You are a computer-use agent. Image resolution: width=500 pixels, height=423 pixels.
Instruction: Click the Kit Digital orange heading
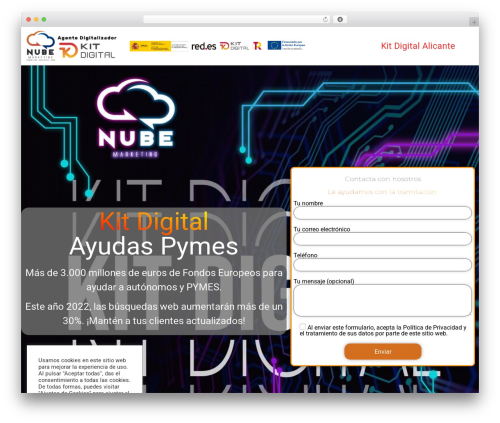click(x=154, y=221)
